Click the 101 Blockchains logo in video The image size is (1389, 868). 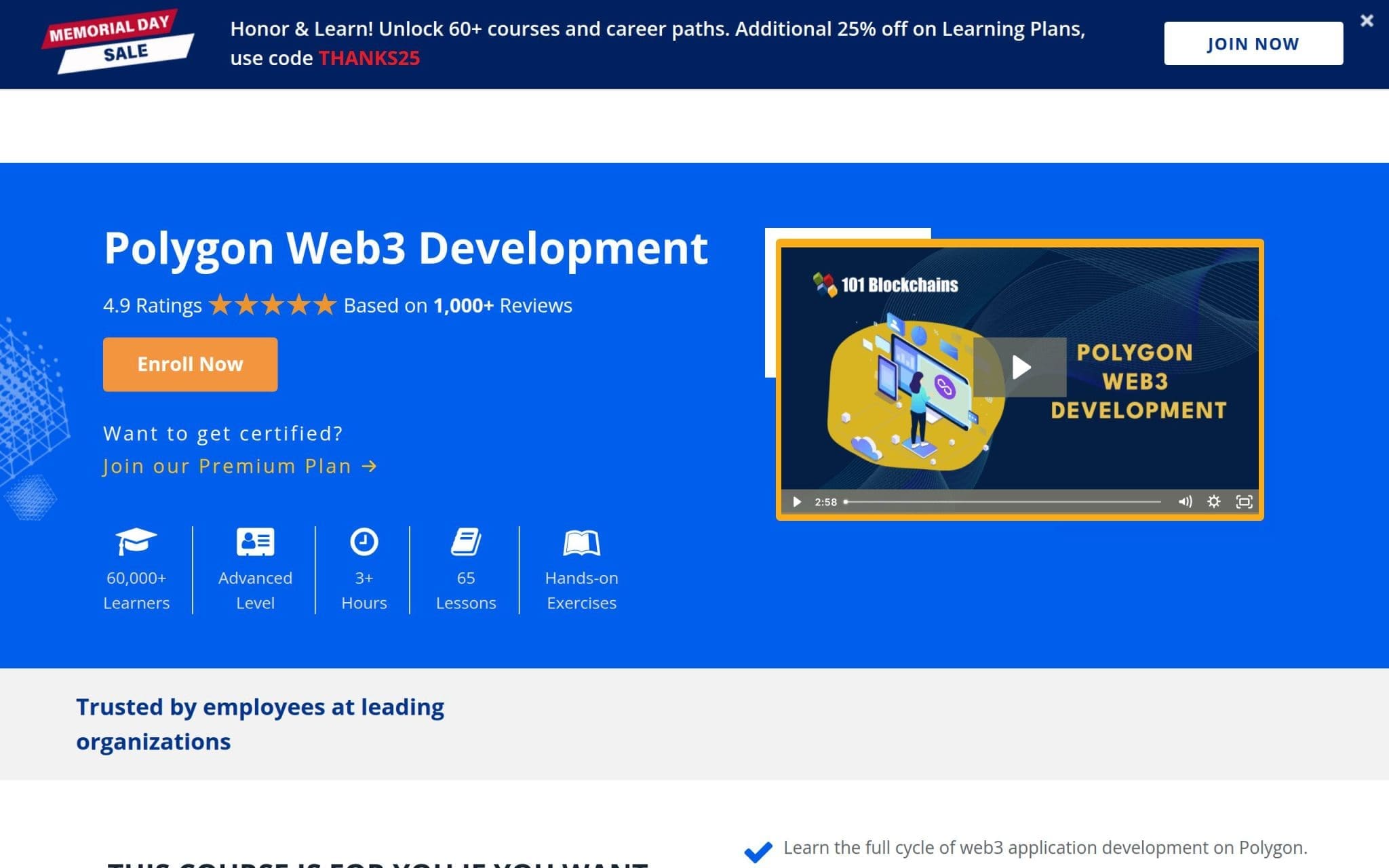[x=886, y=285]
